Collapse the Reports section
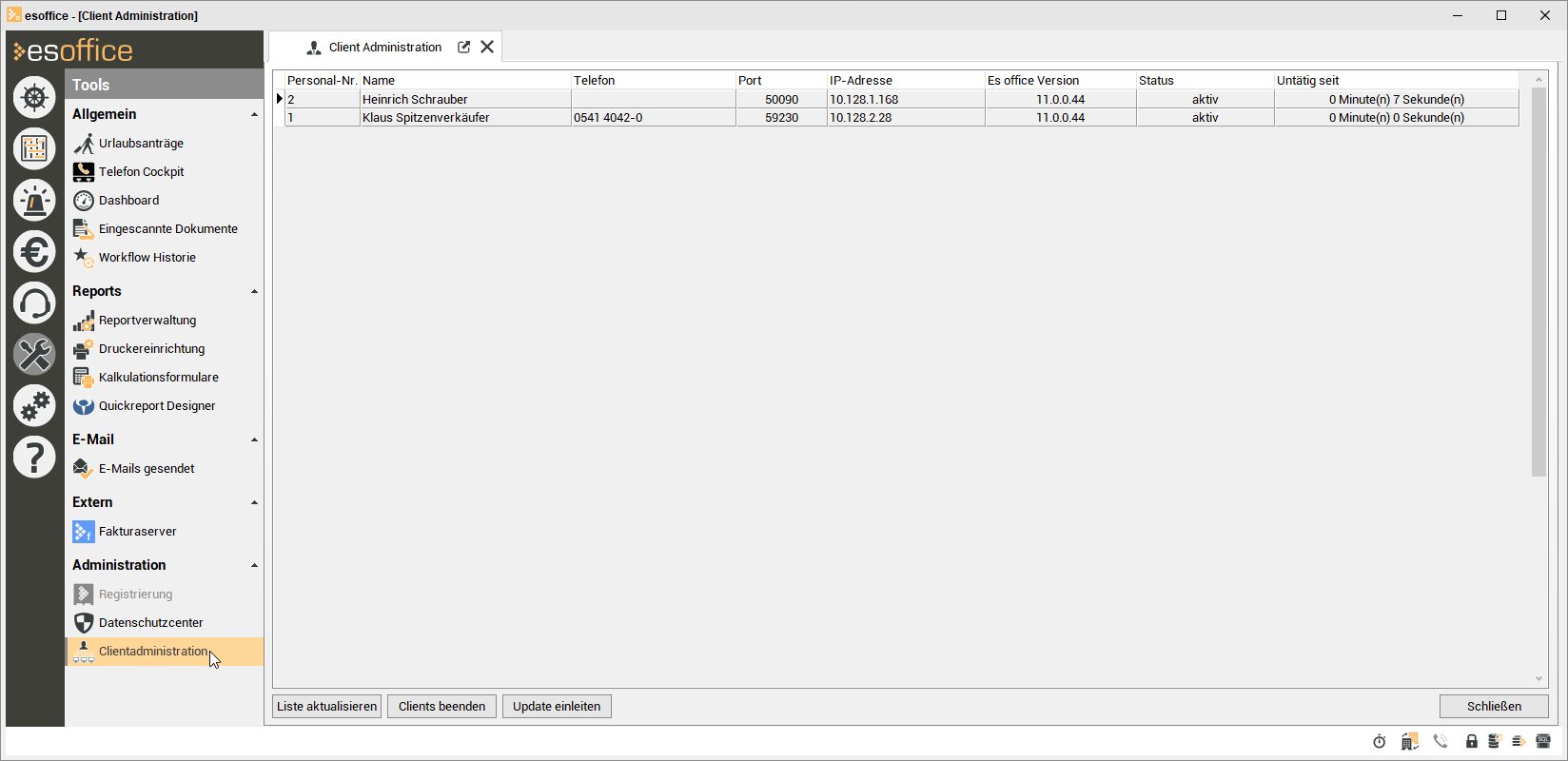Screen dimensions: 1568x761 (254, 292)
